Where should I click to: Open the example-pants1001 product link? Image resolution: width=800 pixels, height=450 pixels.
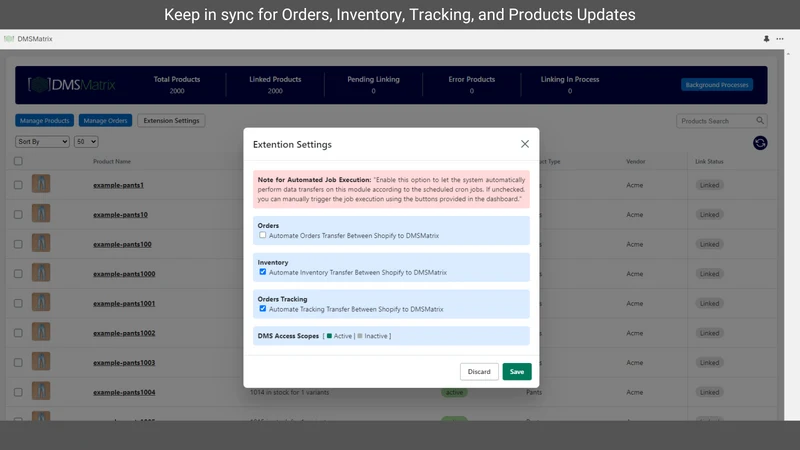pyautogui.click(x=124, y=304)
